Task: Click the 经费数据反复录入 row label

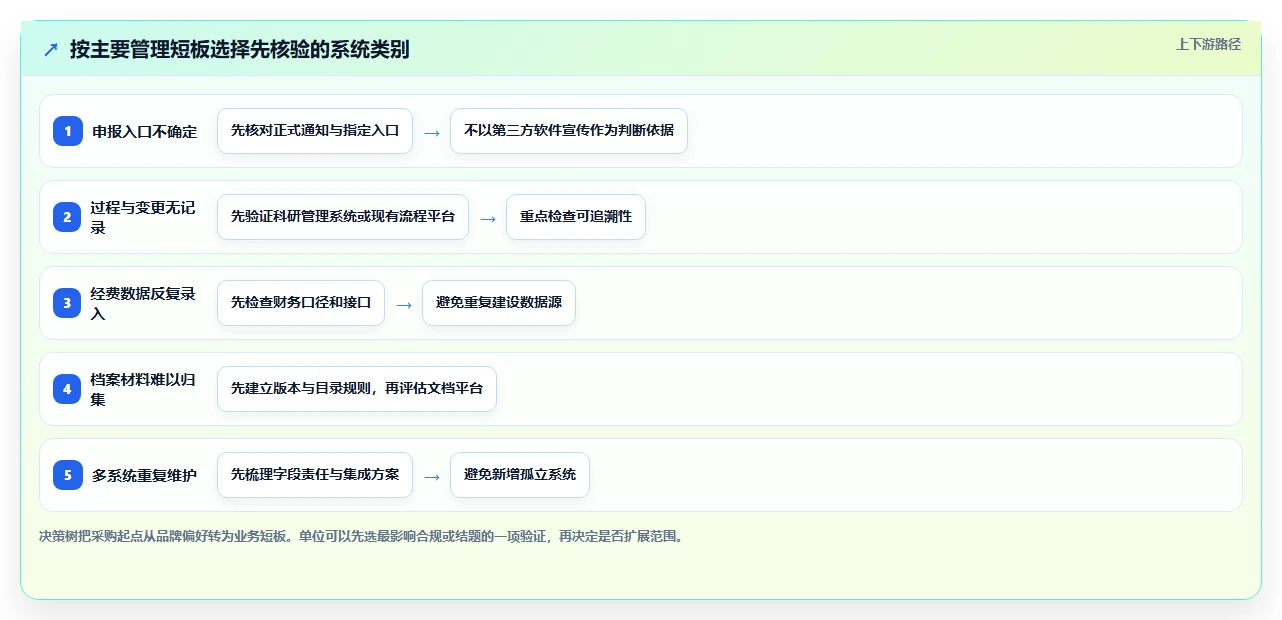Action: [143, 303]
